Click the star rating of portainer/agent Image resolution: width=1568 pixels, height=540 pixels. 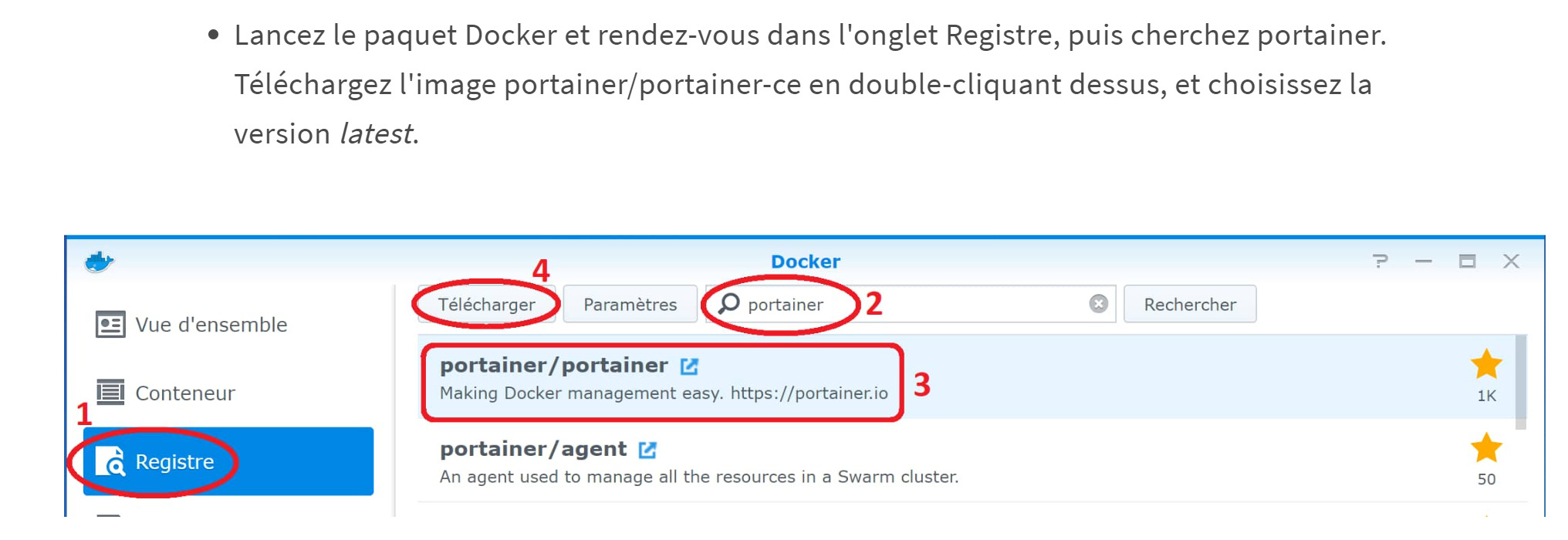click(1486, 448)
